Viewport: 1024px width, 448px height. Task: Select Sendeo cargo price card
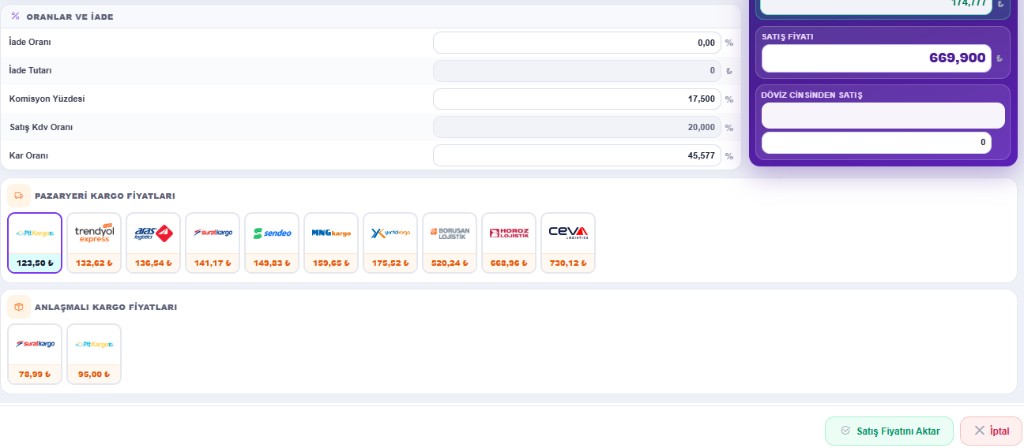[x=272, y=243]
